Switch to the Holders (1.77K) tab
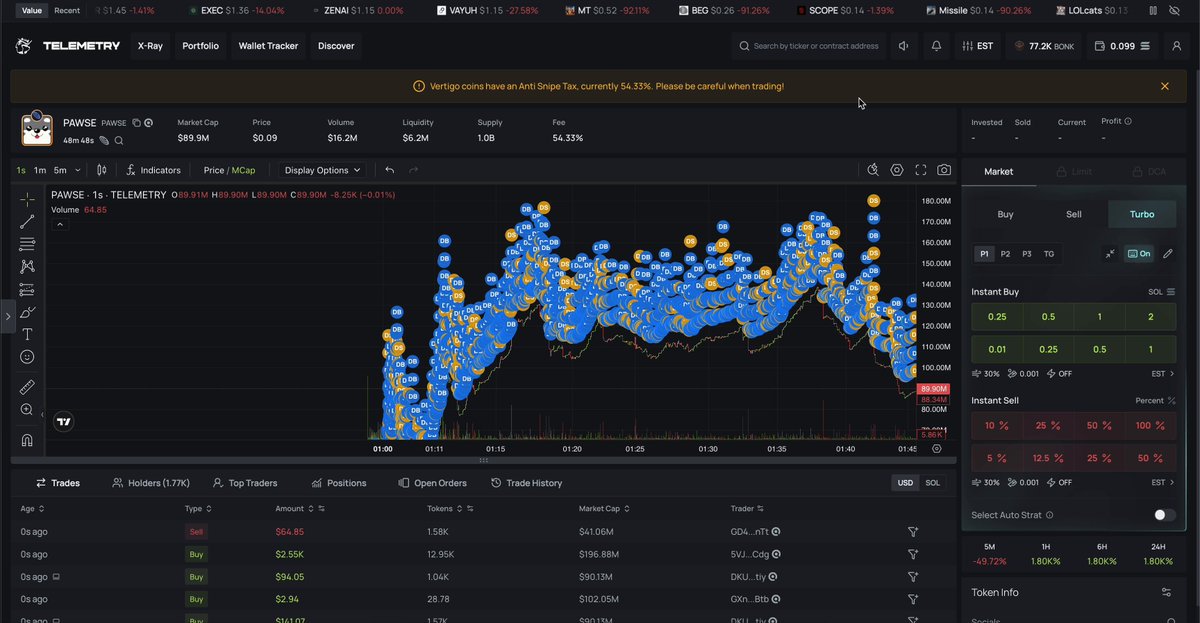The height and width of the screenshot is (623, 1200). [151, 483]
